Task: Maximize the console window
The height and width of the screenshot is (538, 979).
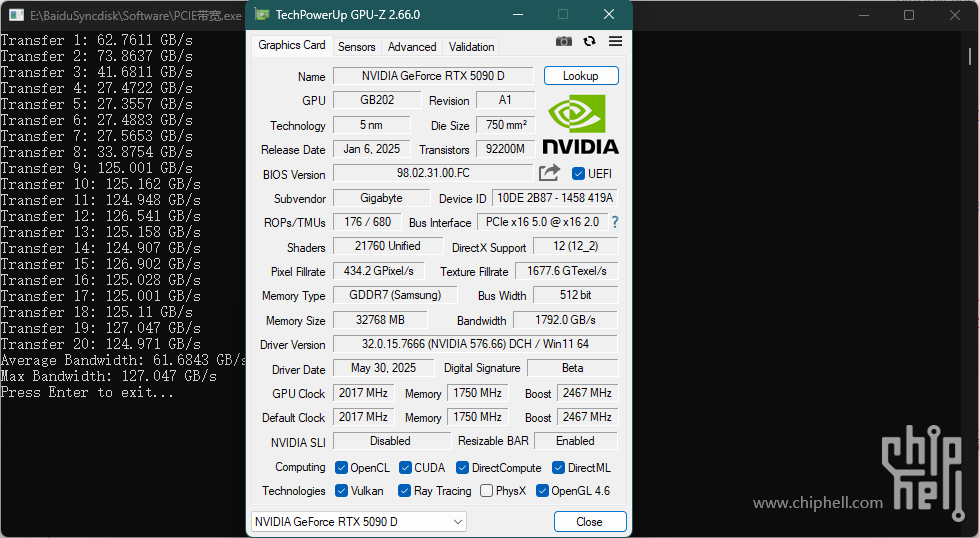Action: click(909, 15)
